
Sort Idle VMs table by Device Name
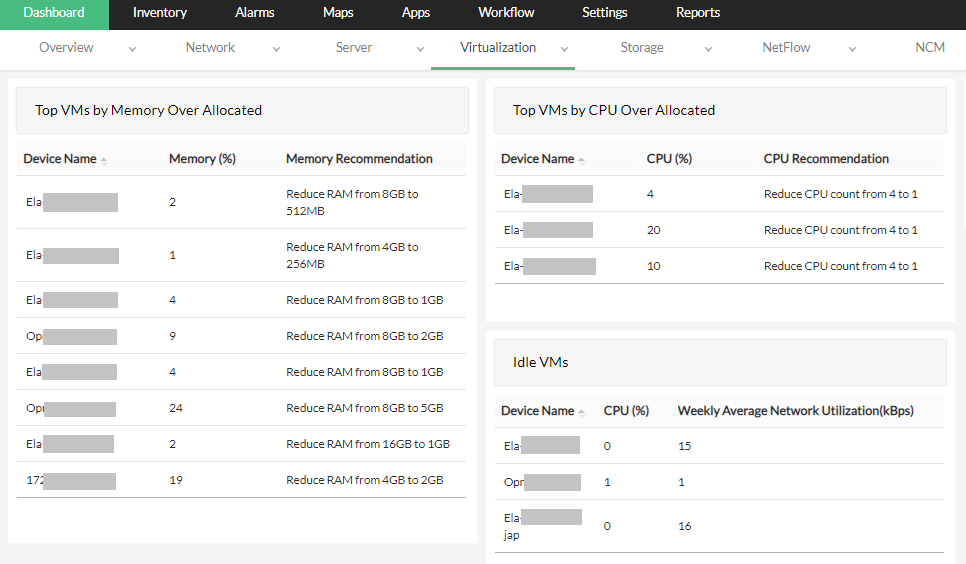point(538,411)
